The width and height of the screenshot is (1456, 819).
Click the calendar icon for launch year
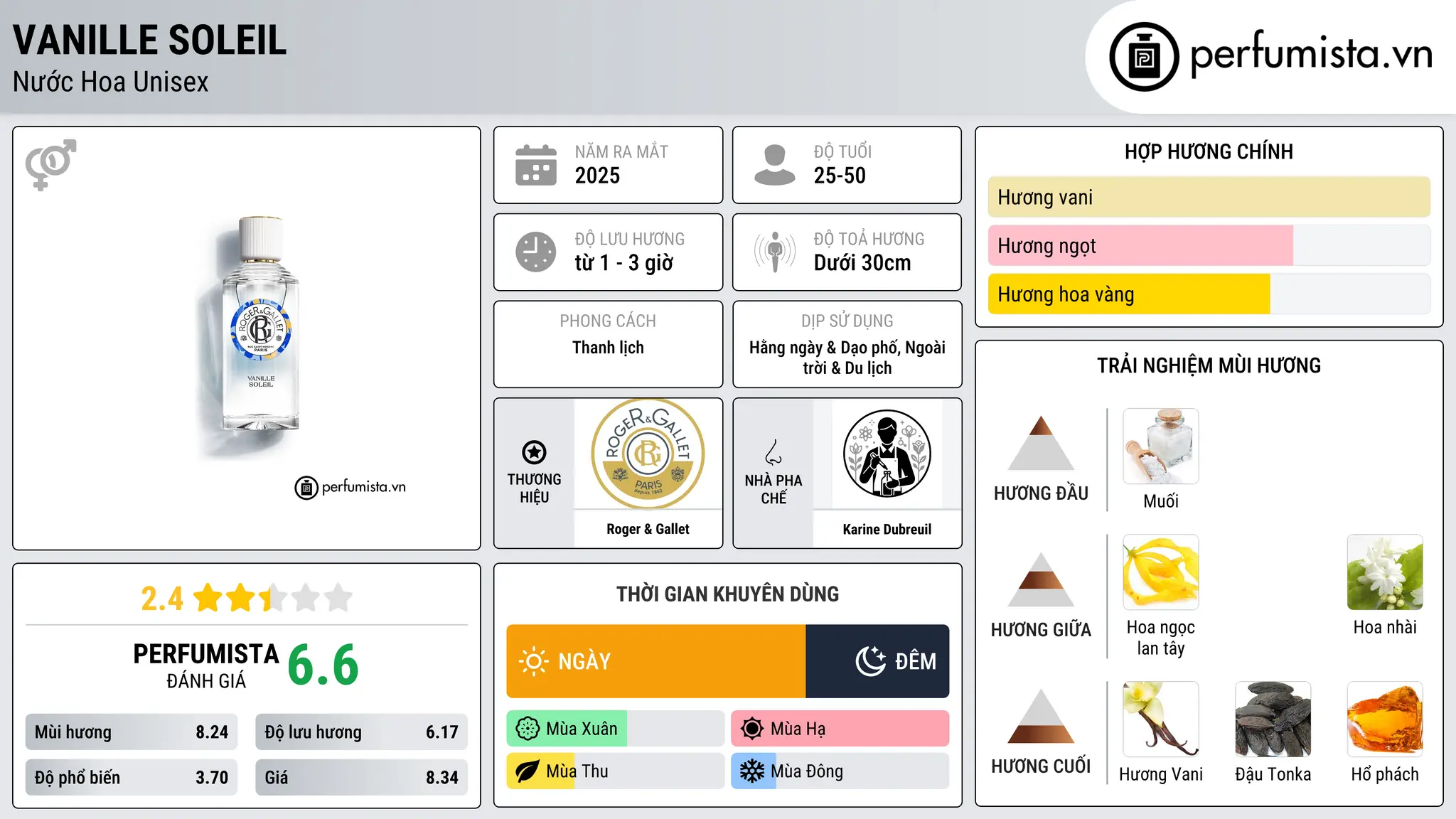click(x=536, y=165)
